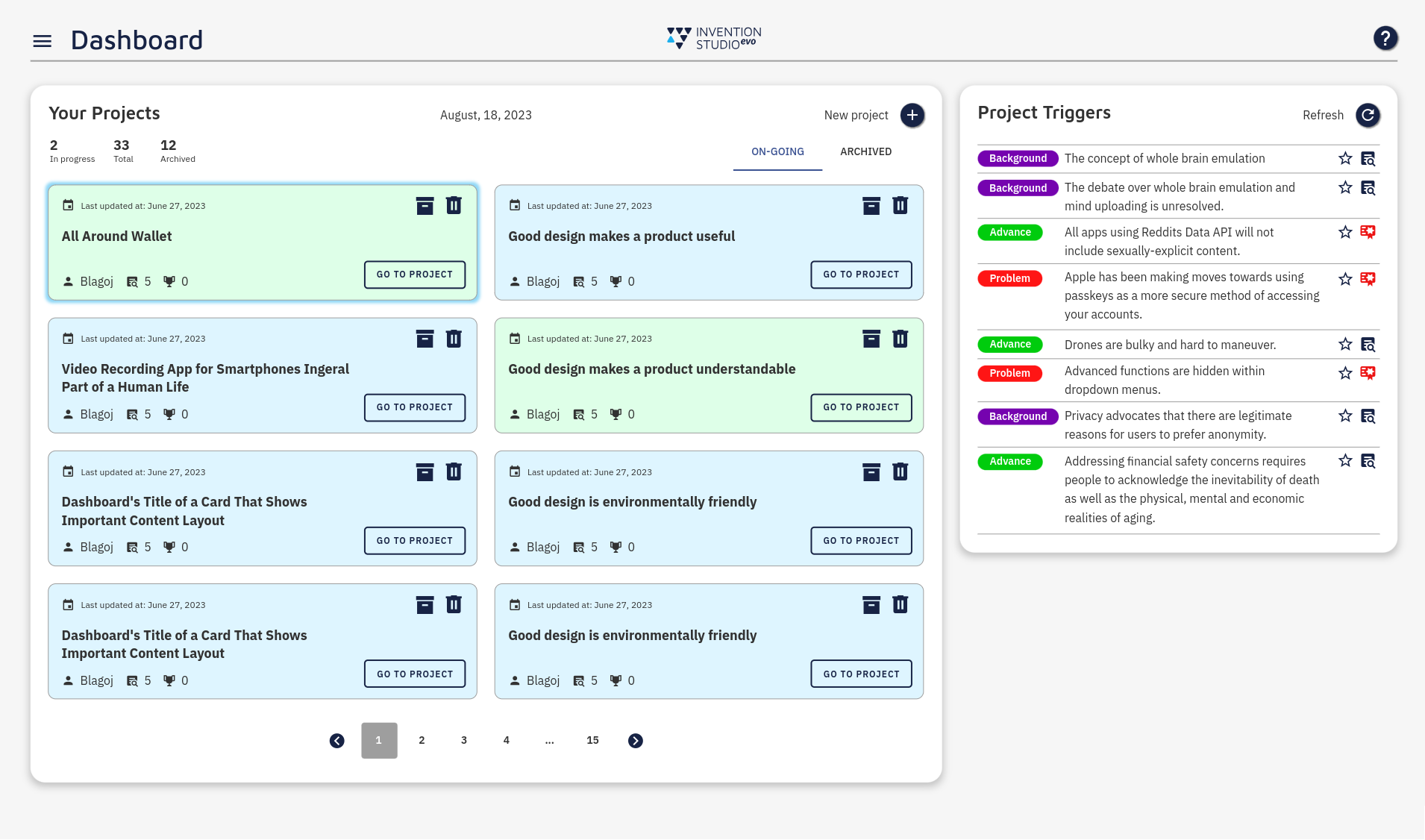Star the whole brain emulation trigger
The width and height of the screenshot is (1425, 840).
pyautogui.click(x=1345, y=158)
